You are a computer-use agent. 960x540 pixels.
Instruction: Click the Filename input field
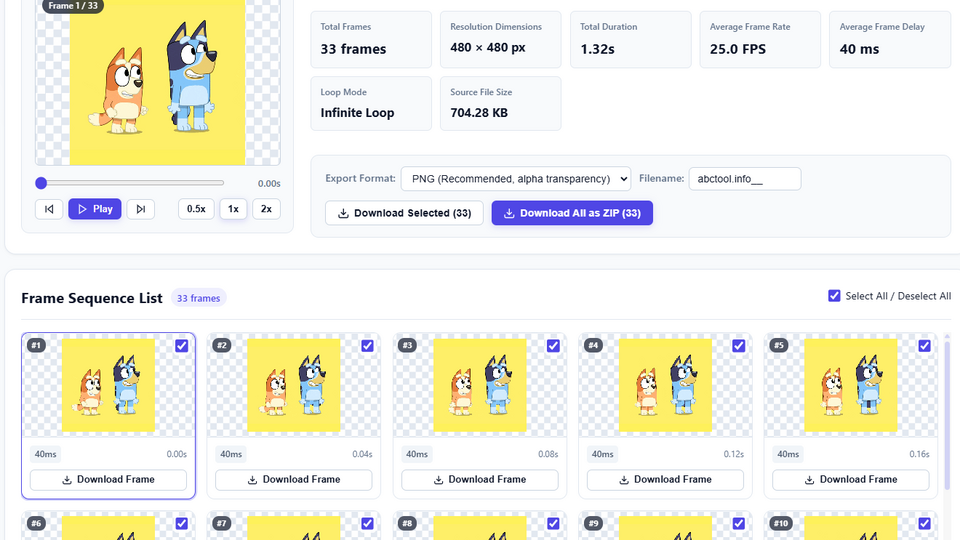coord(744,179)
